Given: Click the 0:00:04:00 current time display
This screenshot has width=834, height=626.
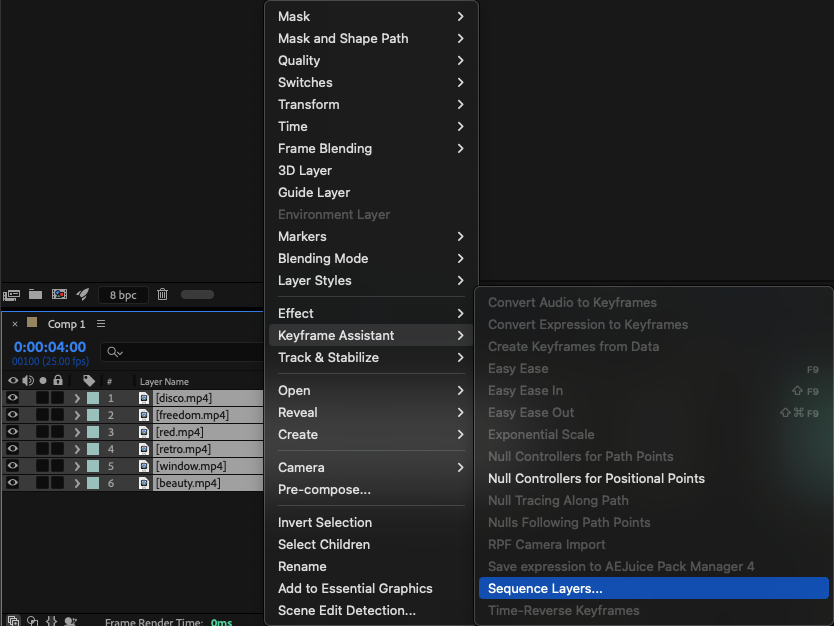Looking at the screenshot, I should click(50, 347).
